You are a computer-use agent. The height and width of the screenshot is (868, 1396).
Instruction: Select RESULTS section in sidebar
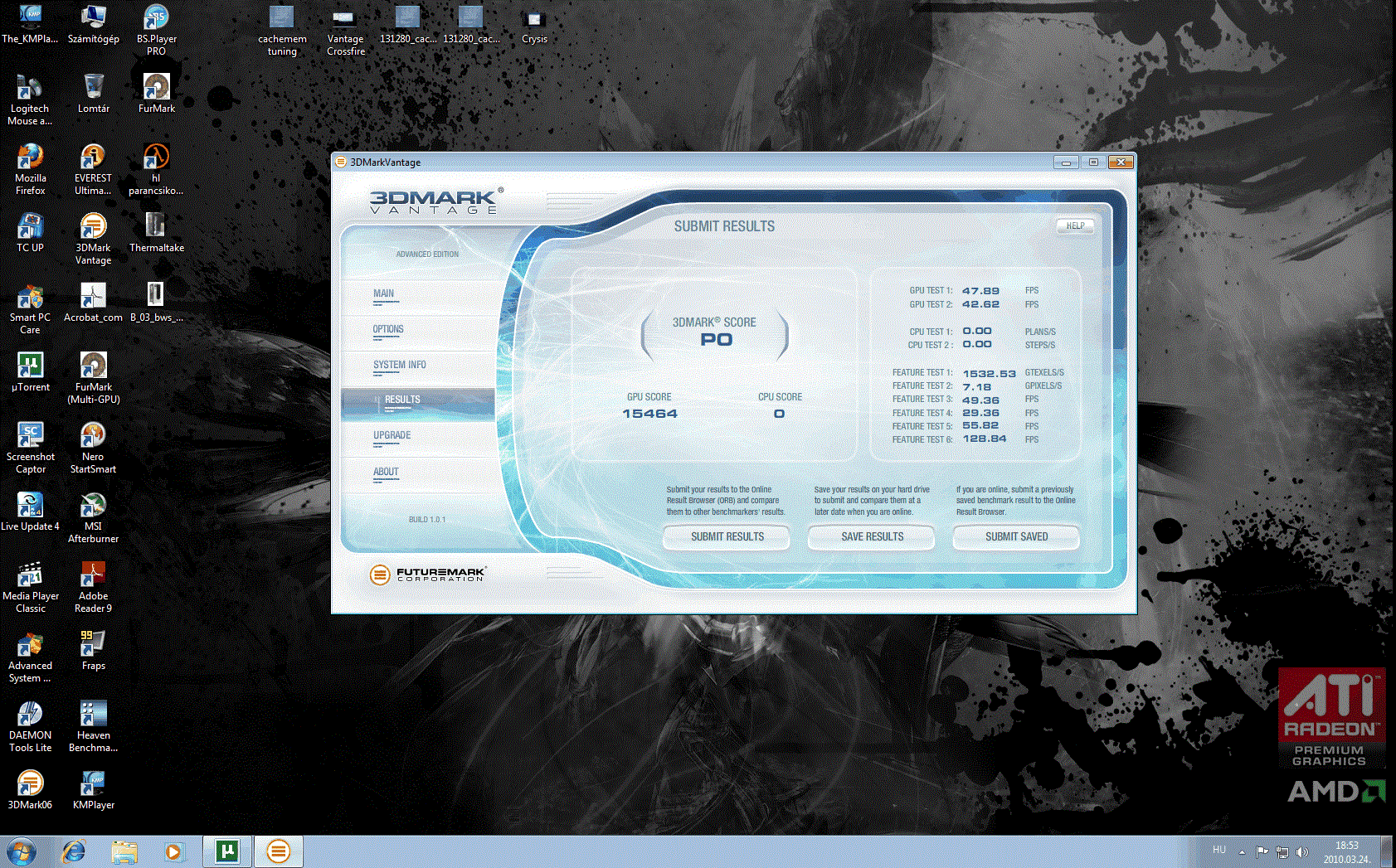tap(418, 403)
